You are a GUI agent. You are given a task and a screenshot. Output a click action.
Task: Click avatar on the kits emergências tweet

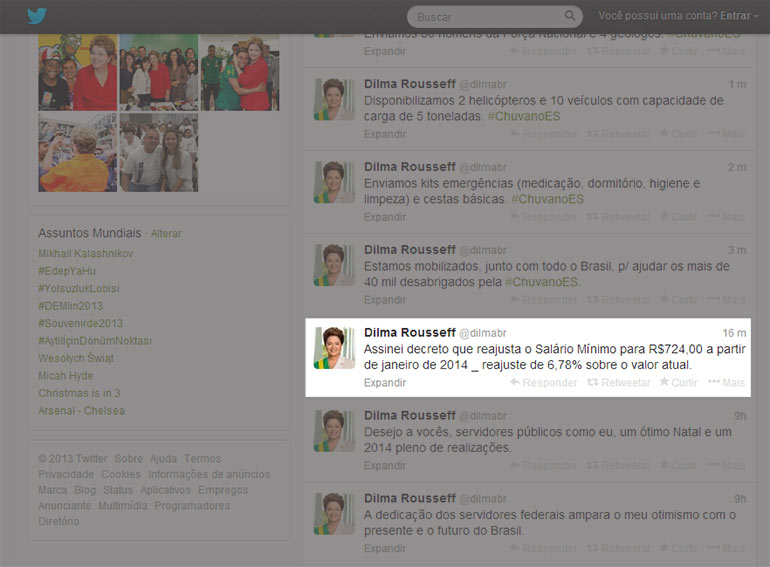pyautogui.click(x=335, y=182)
